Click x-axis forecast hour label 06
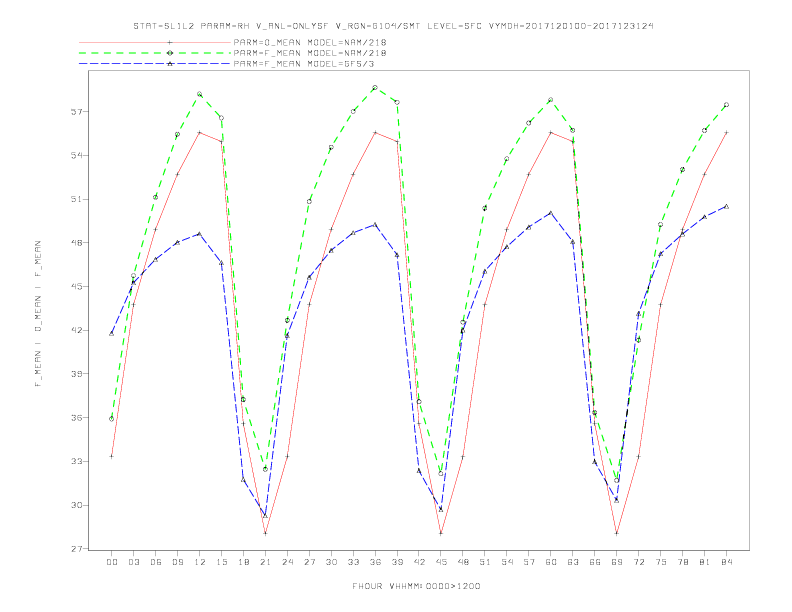The height and width of the screenshot is (612, 792). [156, 562]
